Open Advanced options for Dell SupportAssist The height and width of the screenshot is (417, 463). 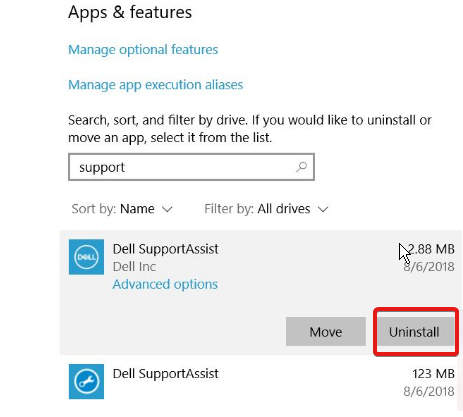(x=165, y=284)
